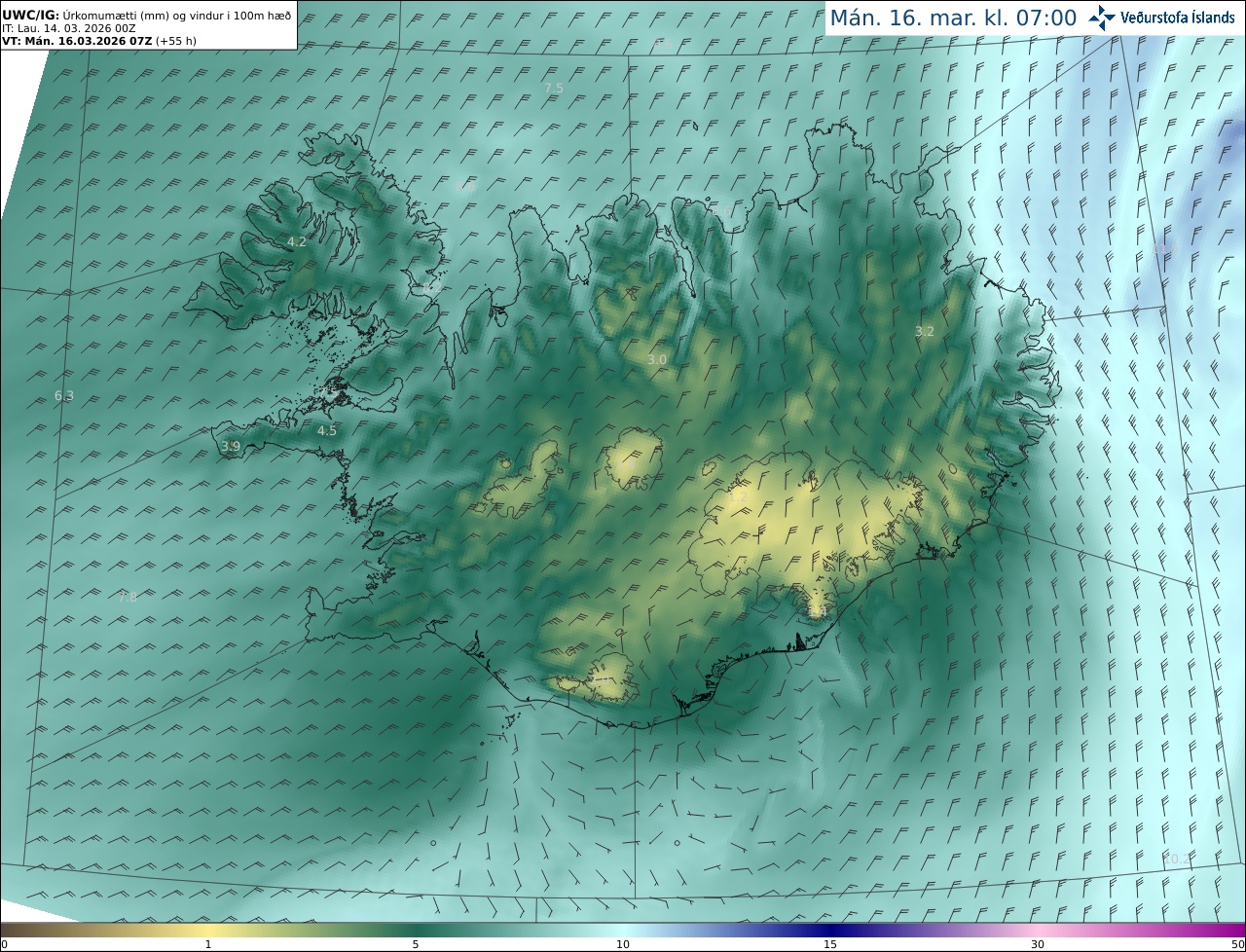Click the 50 tick on the color scale
The height and width of the screenshot is (952, 1246).
tap(1238, 944)
